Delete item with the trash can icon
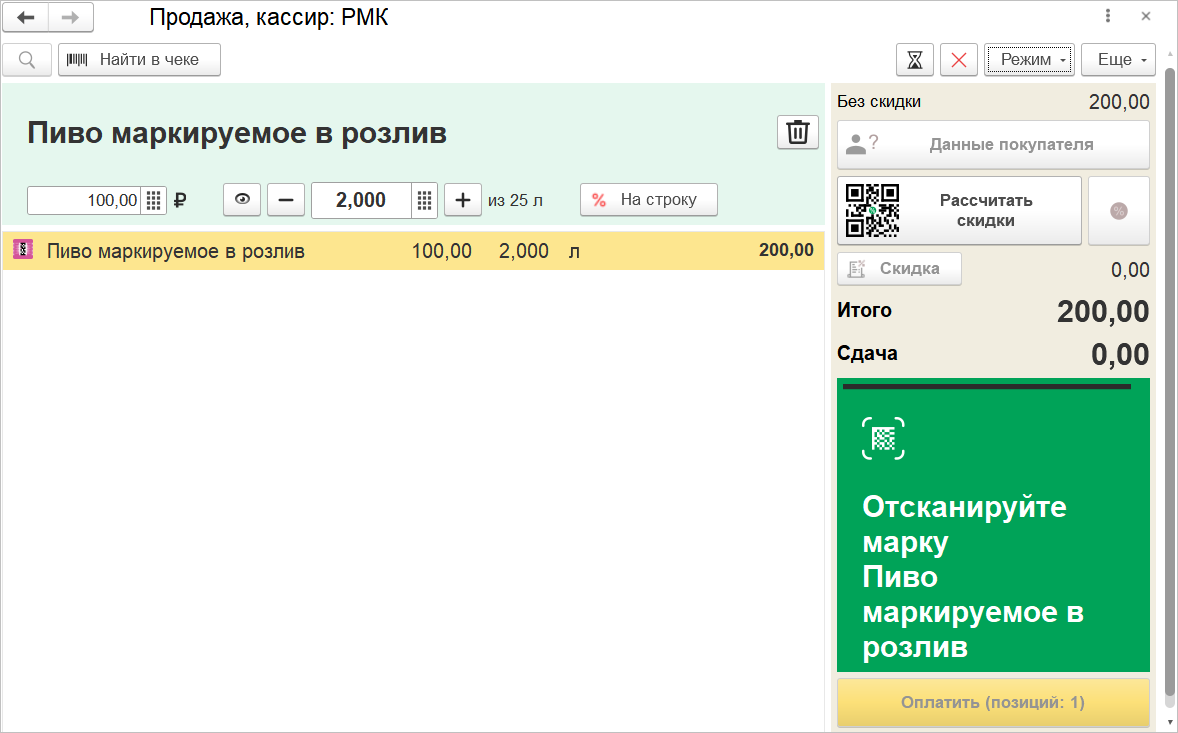This screenshot has height=733, width=1178. tap(797, 132)
